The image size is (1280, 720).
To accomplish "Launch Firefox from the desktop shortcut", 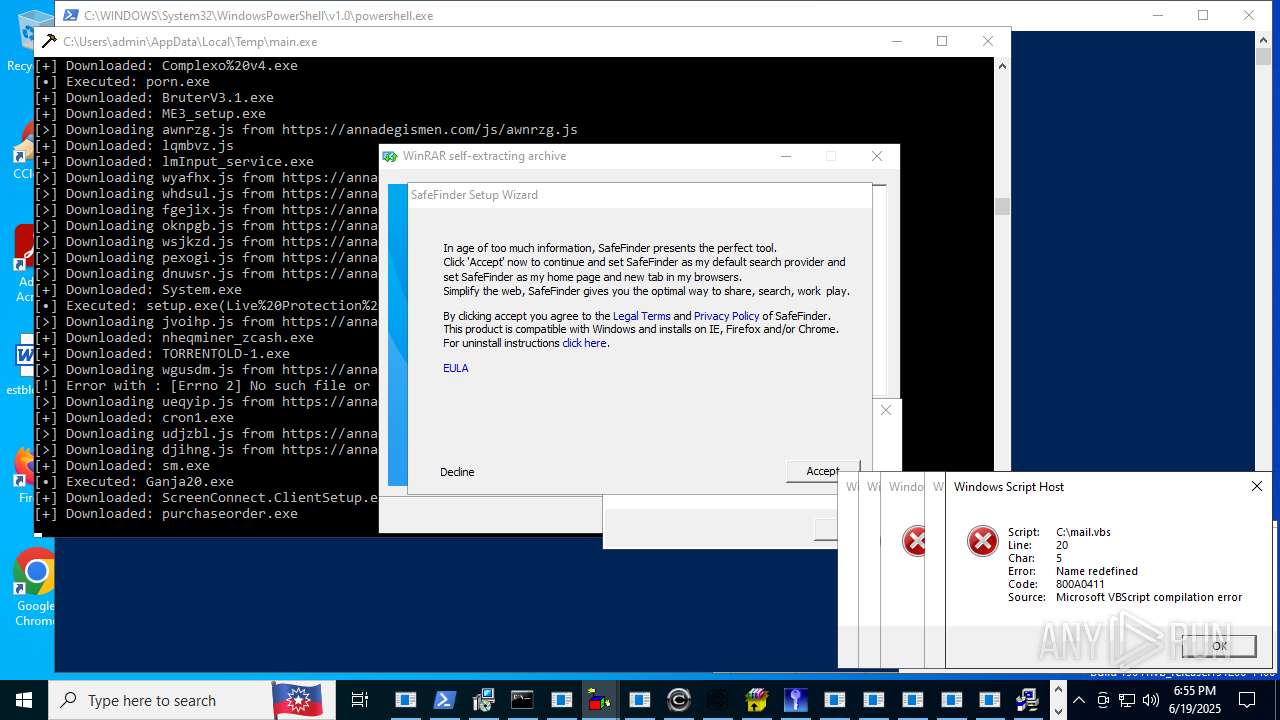I will (24, 474).
